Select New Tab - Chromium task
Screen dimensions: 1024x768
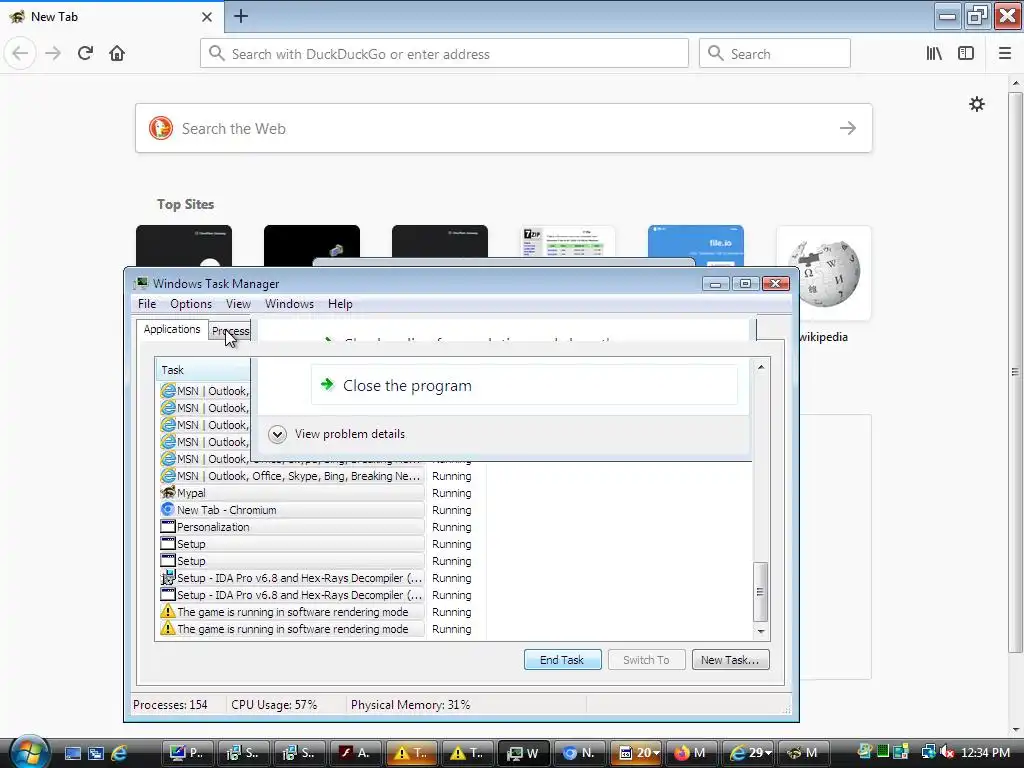point(292,510)
